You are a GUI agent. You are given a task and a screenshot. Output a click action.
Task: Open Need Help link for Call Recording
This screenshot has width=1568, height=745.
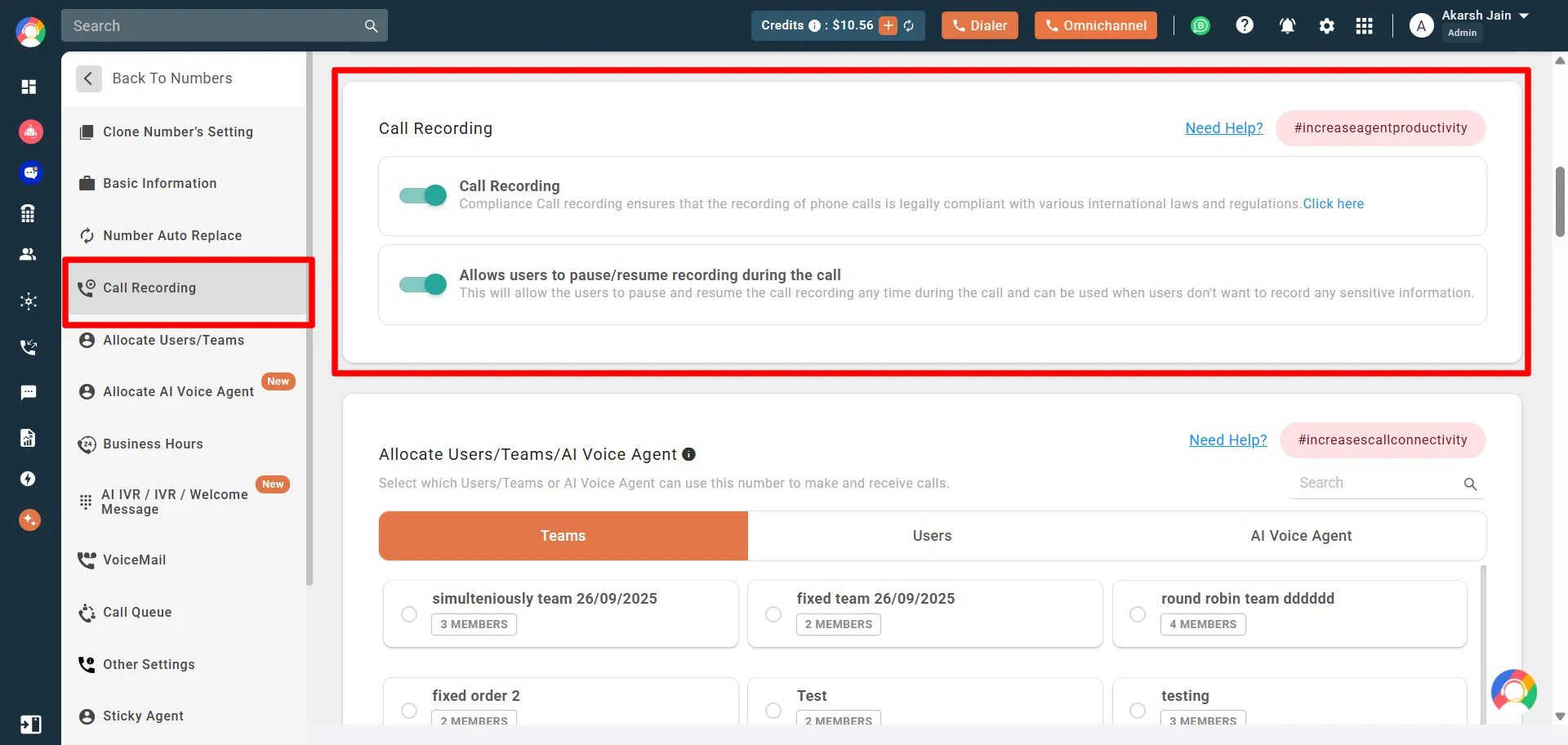coord(1223,128)
